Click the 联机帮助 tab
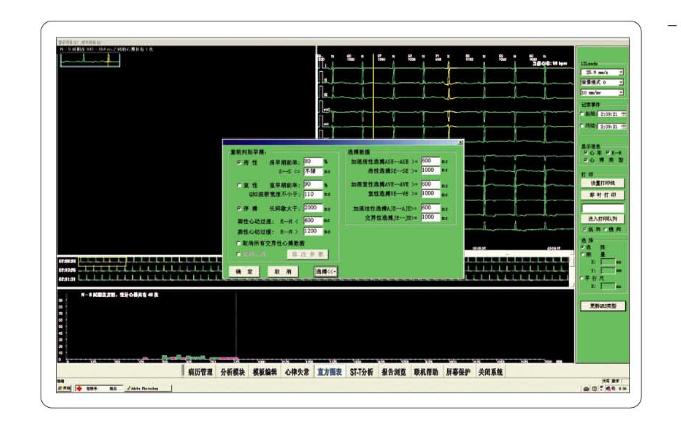Screen dimensions: 681x439 426,372
